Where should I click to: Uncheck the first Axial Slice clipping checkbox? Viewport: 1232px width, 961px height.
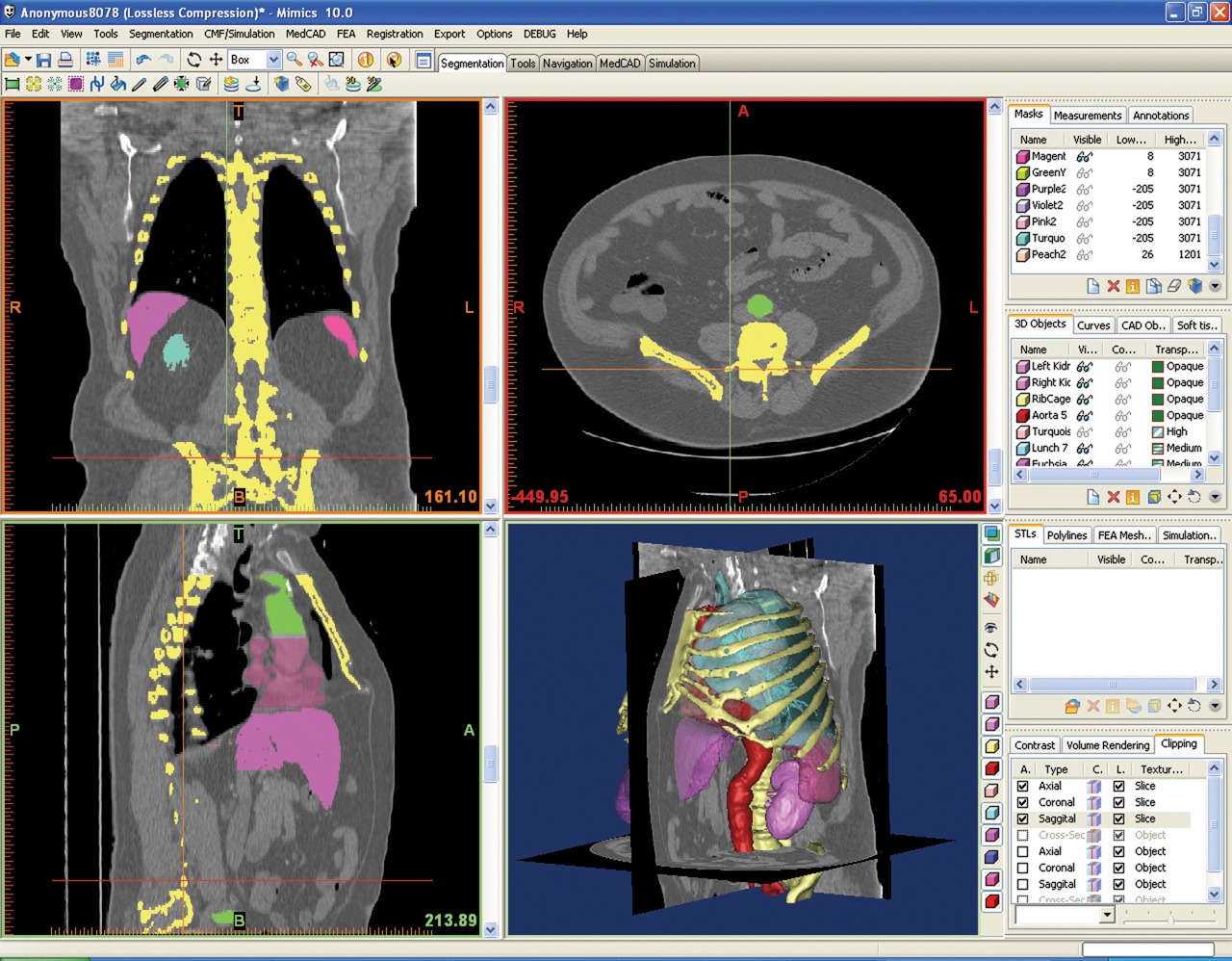pyautogui.click(x=1023, y=786)
